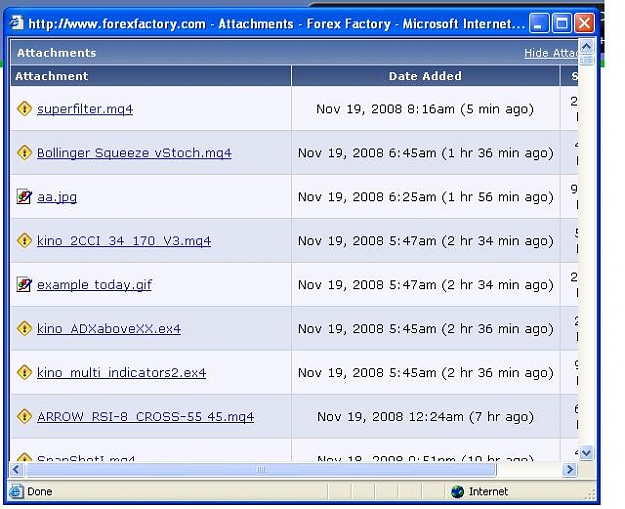Viewport: 625px width, 509px height.
Task: Click the warning icon beside superfilter.mq4
Action: point(24,108)
